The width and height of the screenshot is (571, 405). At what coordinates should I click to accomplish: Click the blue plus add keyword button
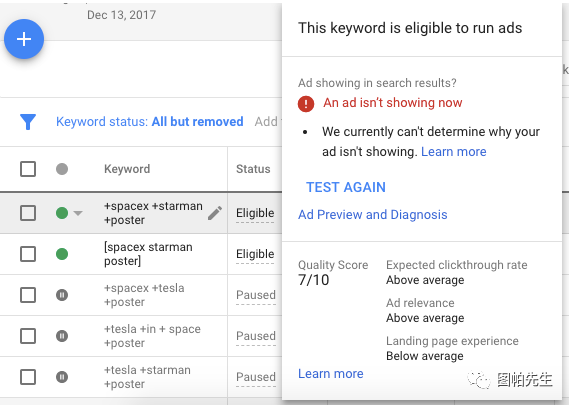coord(24,39)
